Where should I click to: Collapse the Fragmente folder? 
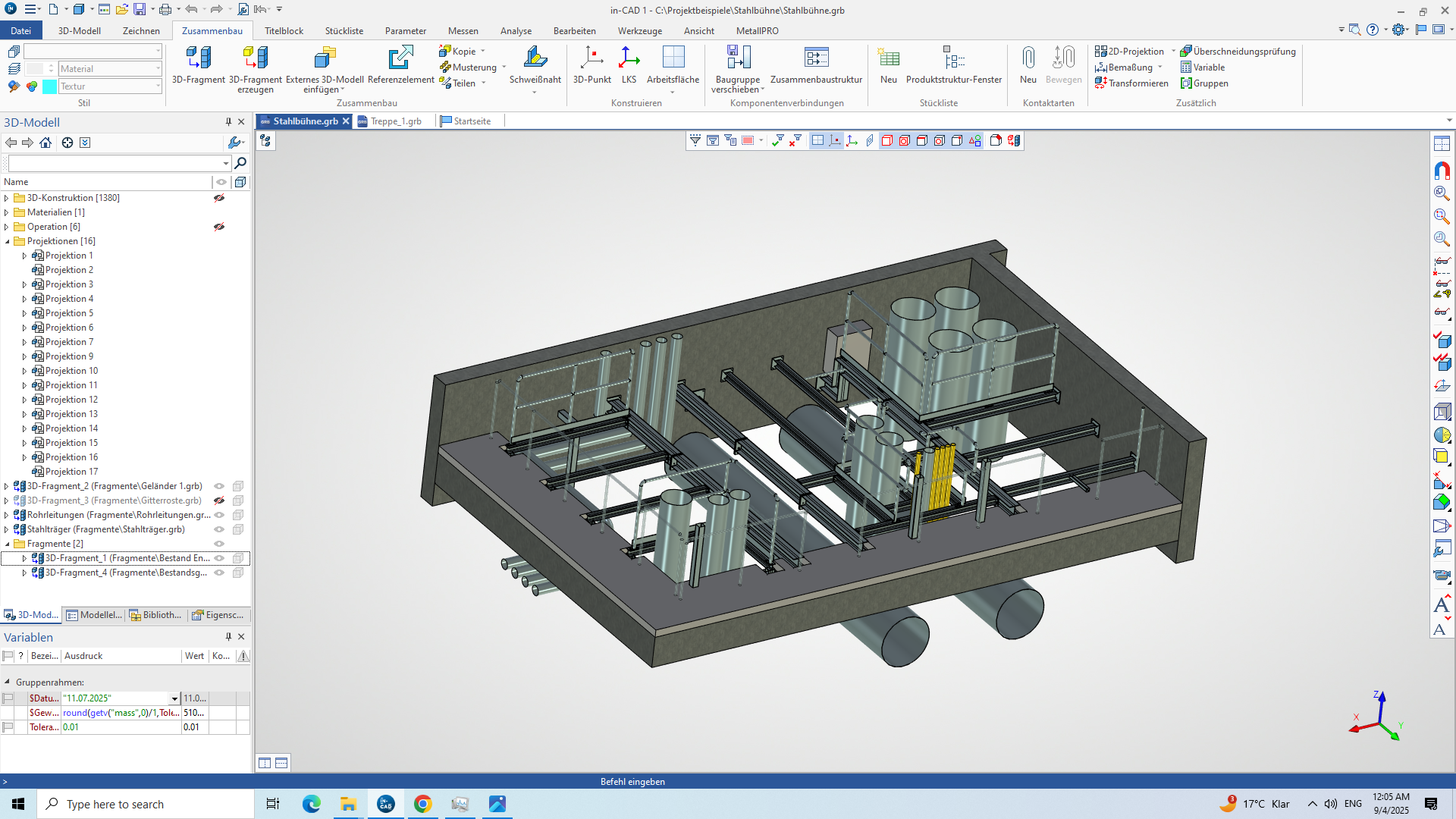[7, 544]
